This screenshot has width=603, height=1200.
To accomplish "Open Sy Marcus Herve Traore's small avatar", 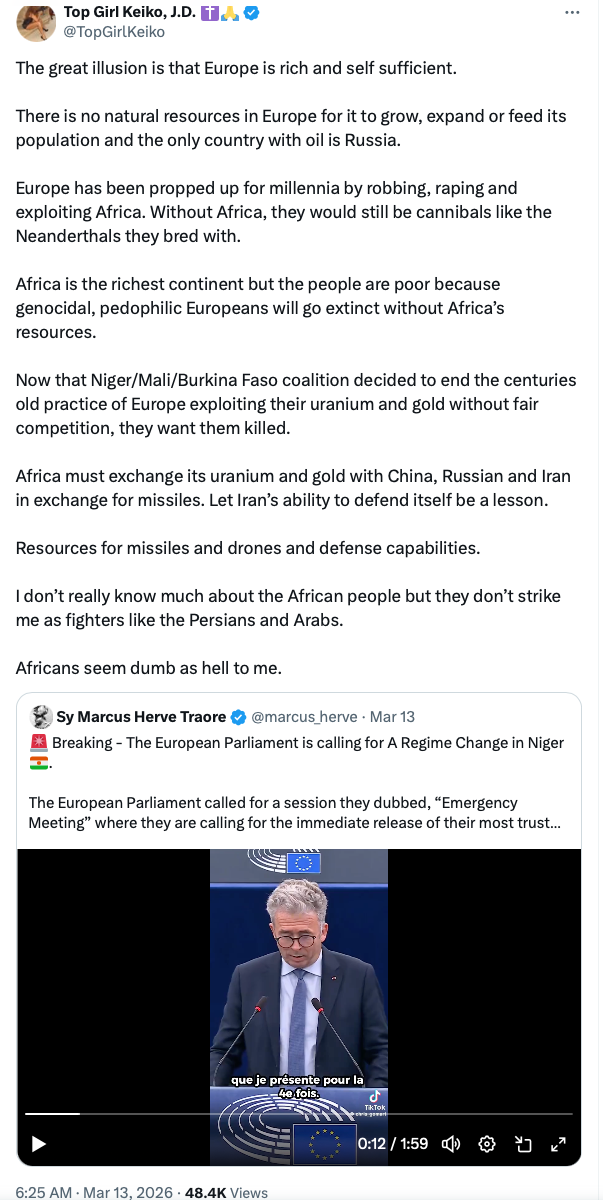I will (41, 716).
